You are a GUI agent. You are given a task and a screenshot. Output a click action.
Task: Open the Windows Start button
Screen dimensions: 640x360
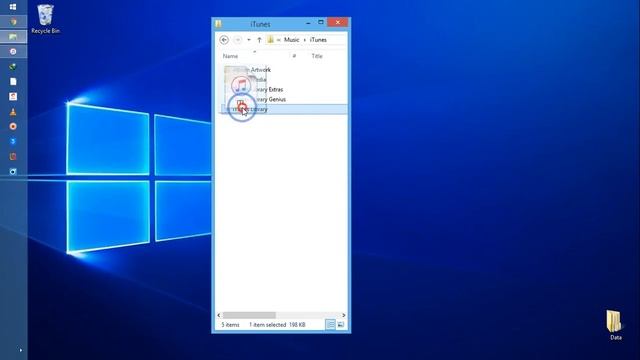(13, 7)
